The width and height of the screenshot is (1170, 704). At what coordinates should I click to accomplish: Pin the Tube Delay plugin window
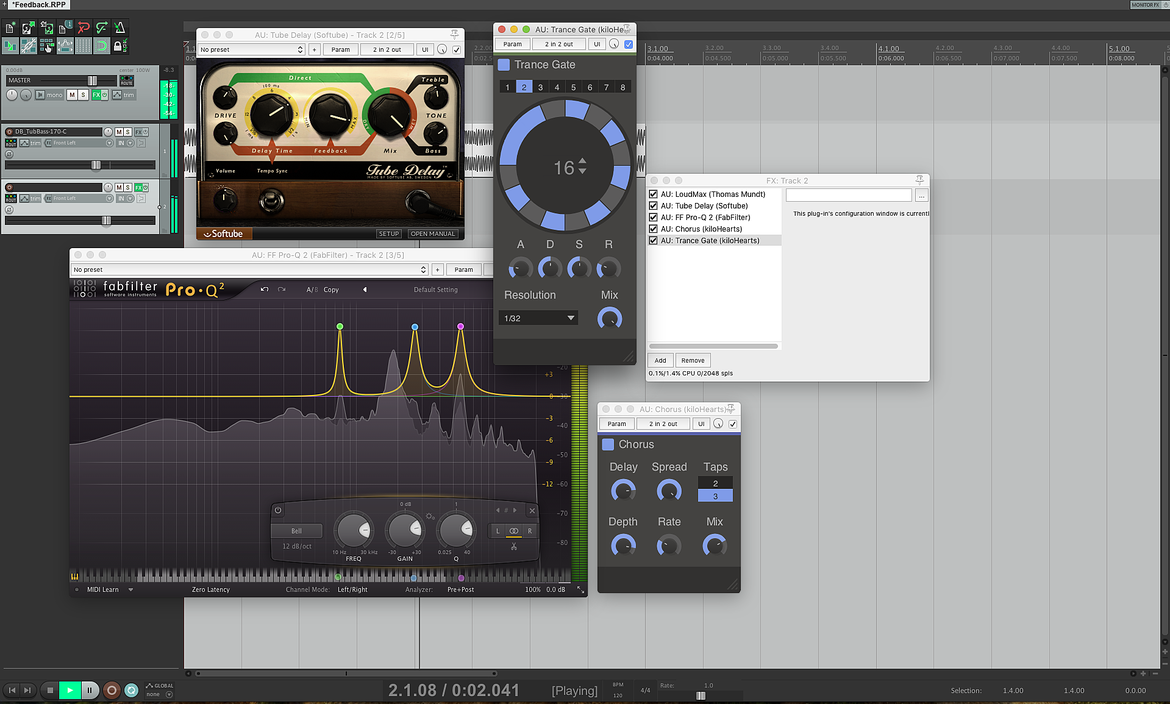(454, 34)
